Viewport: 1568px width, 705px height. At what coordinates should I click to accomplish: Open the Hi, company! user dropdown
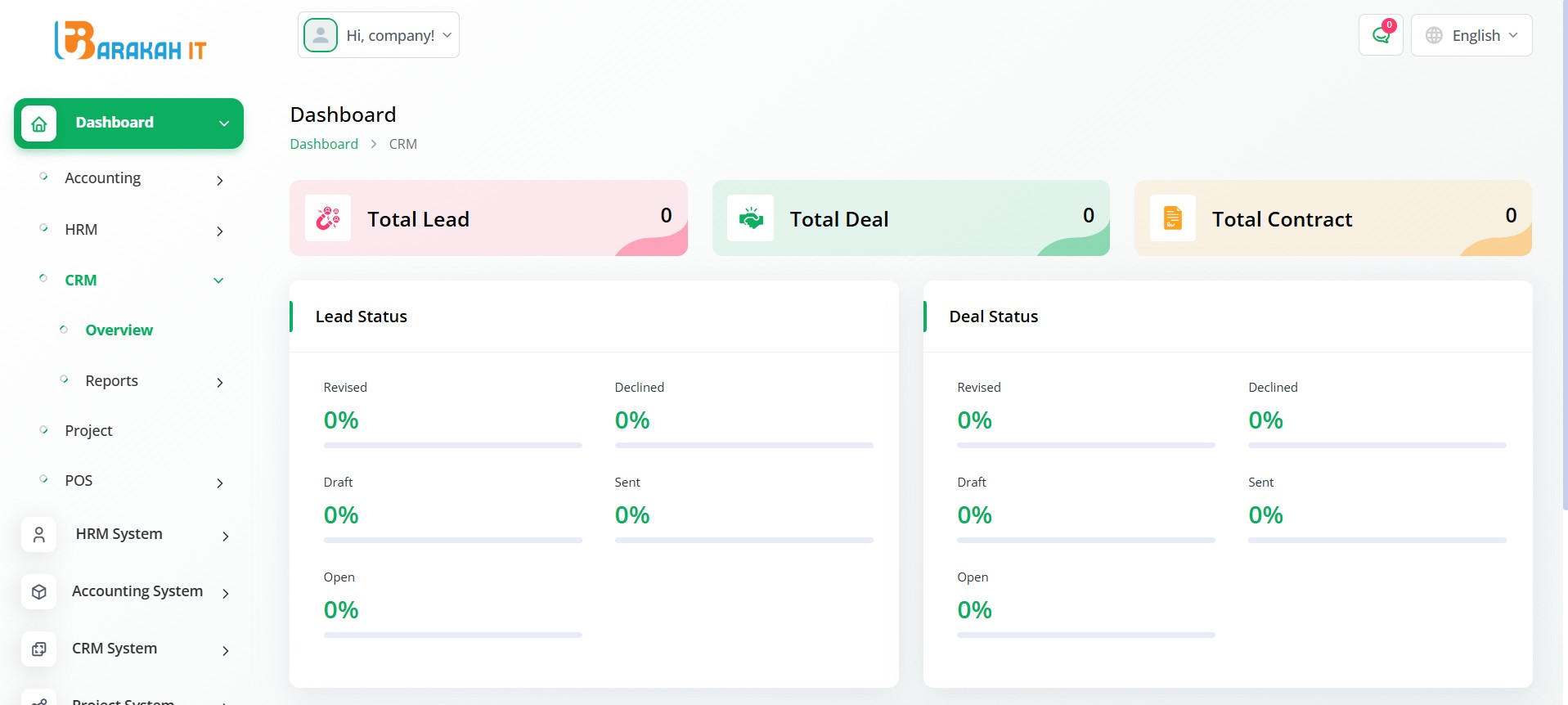(379, 35)
